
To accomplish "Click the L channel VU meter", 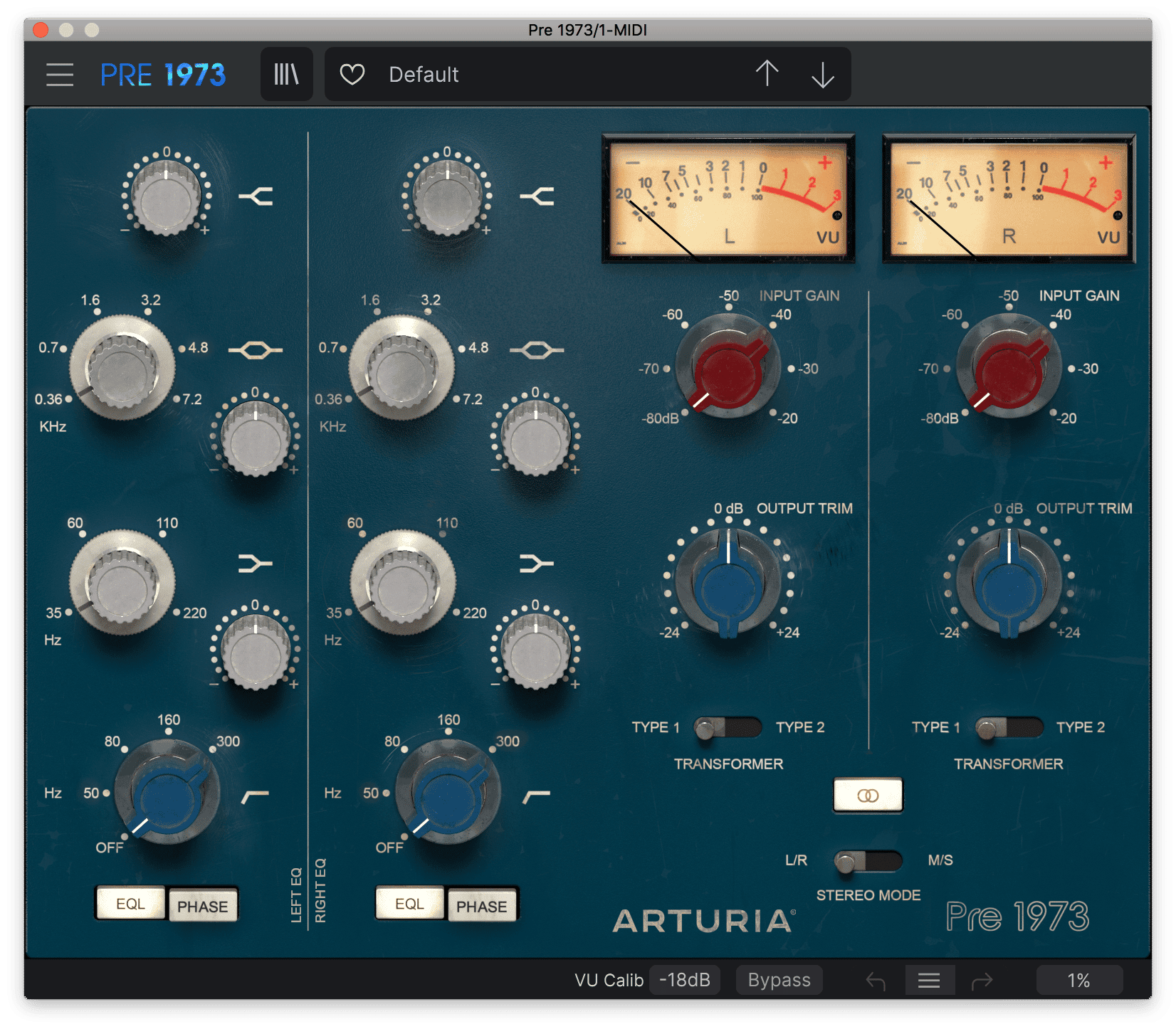I will pyautogui.click(x=728, y=198).
